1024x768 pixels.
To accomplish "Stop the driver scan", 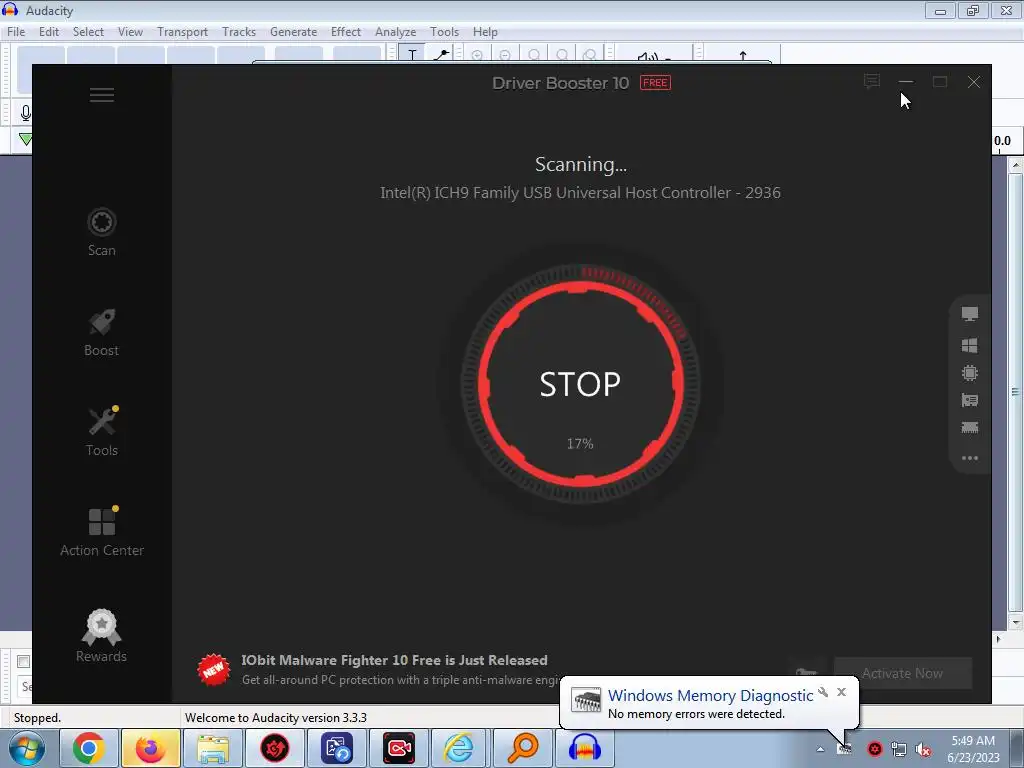I will [581, 384].
